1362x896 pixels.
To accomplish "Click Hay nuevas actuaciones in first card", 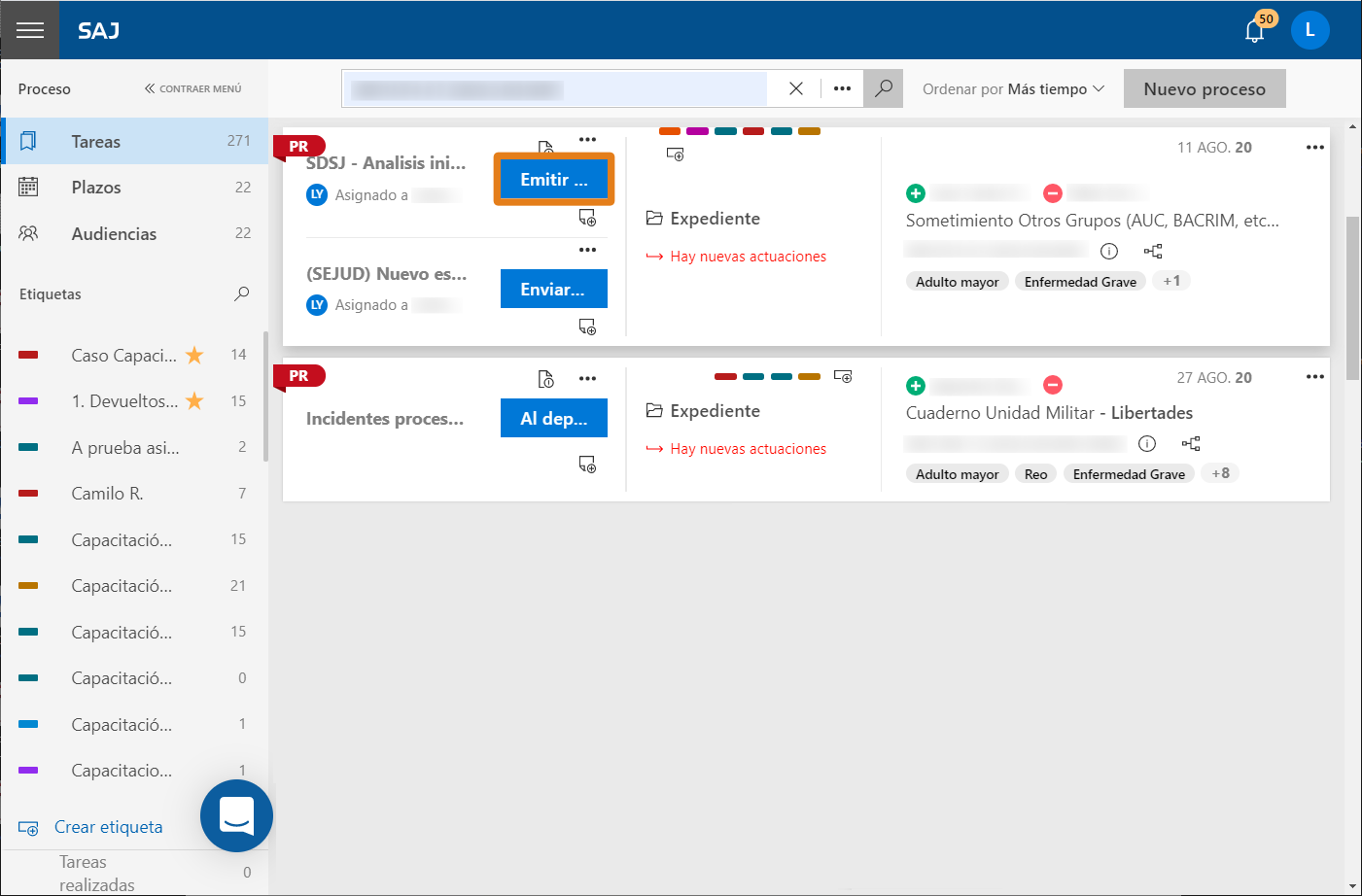I will click(736, 257).
